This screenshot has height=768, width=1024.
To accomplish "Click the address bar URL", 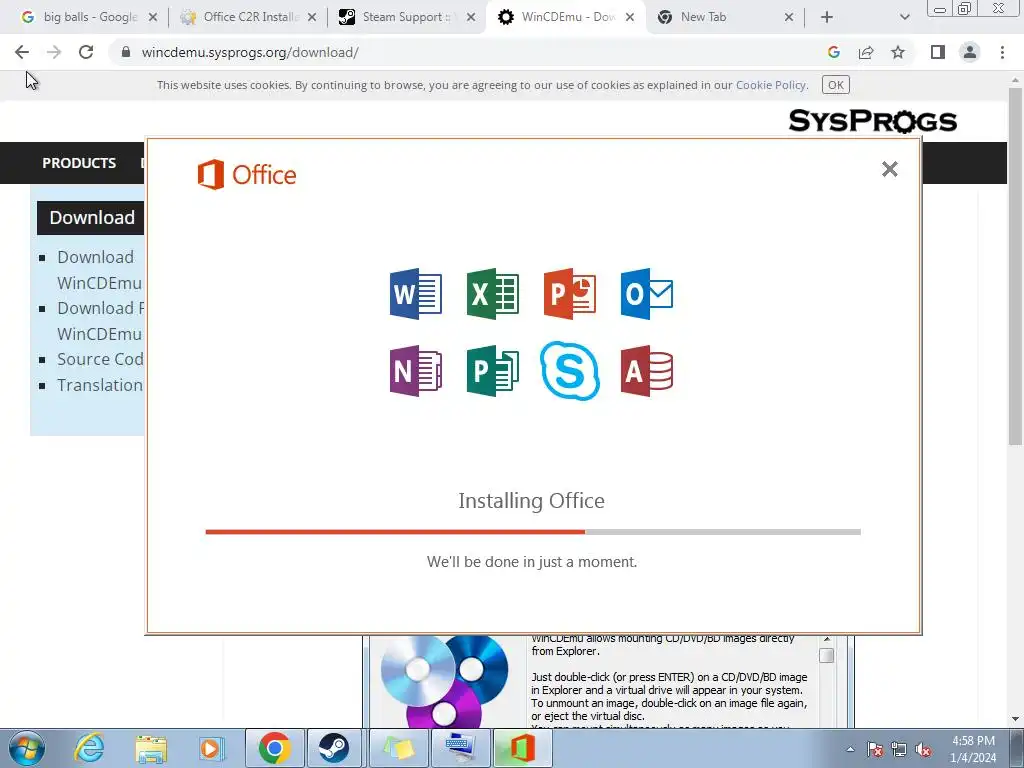I will [250, 52].
